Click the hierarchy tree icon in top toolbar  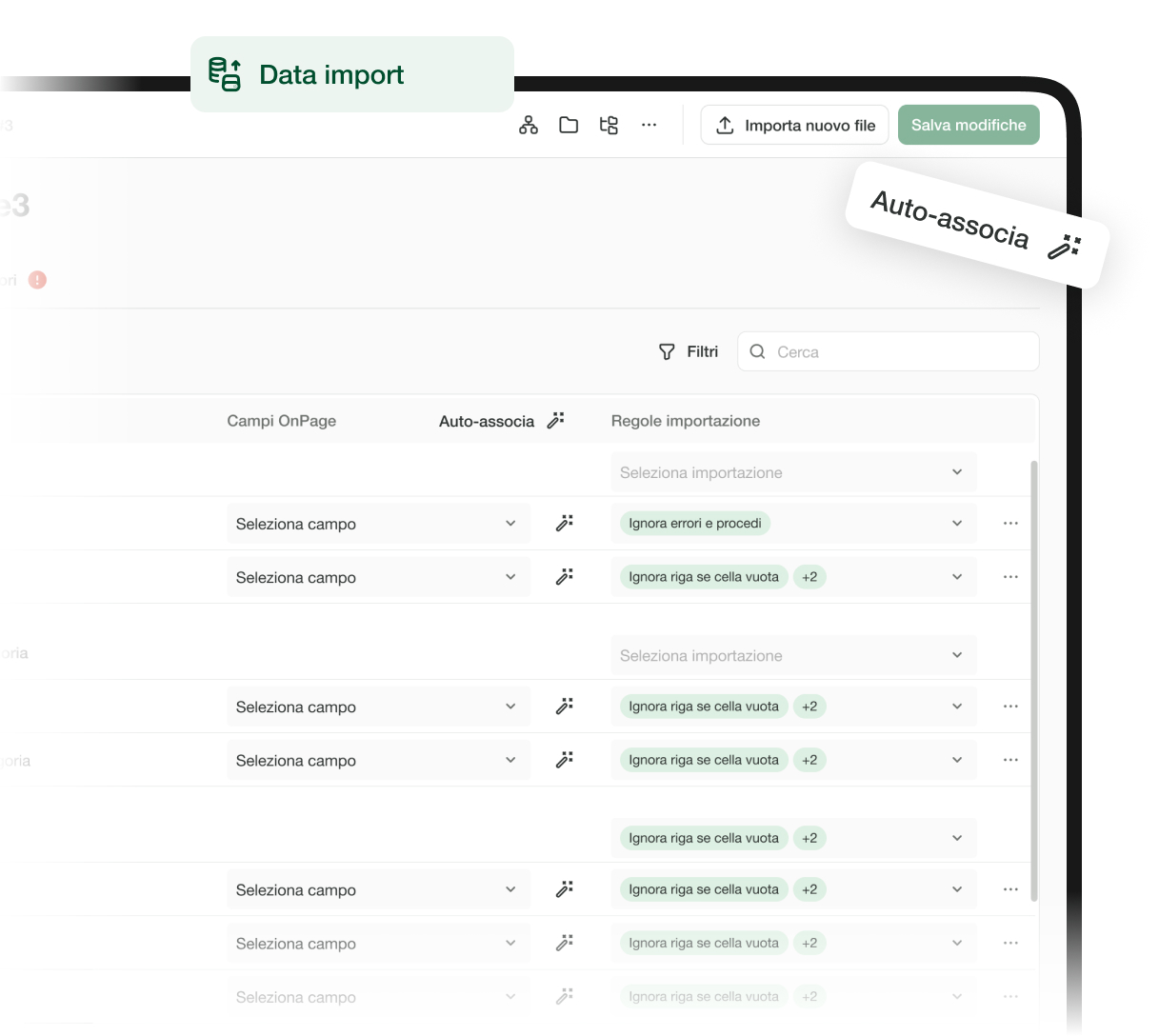pyautogui.click(x=529, y=125)
